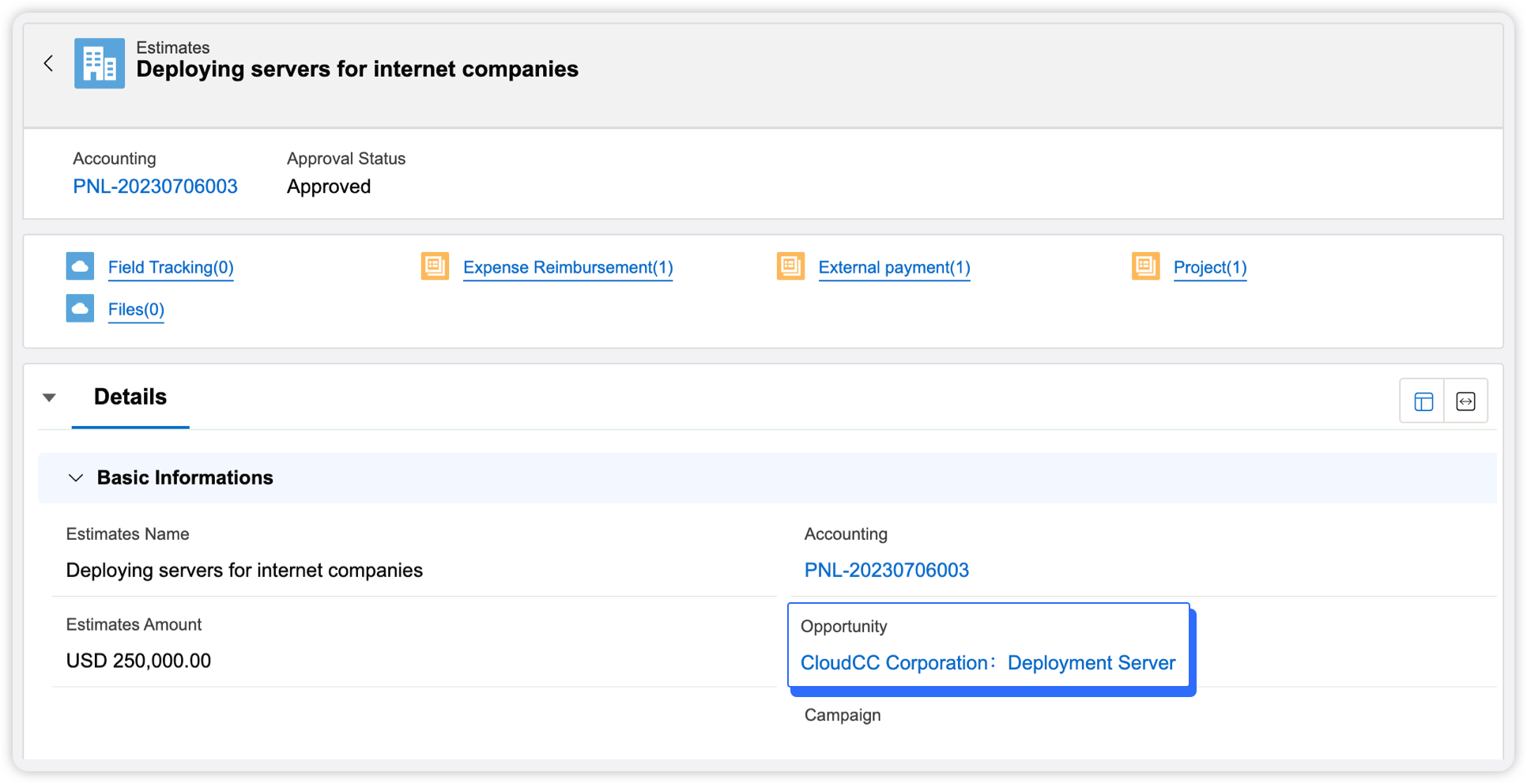Open the Files(0) link

(136, 309)
